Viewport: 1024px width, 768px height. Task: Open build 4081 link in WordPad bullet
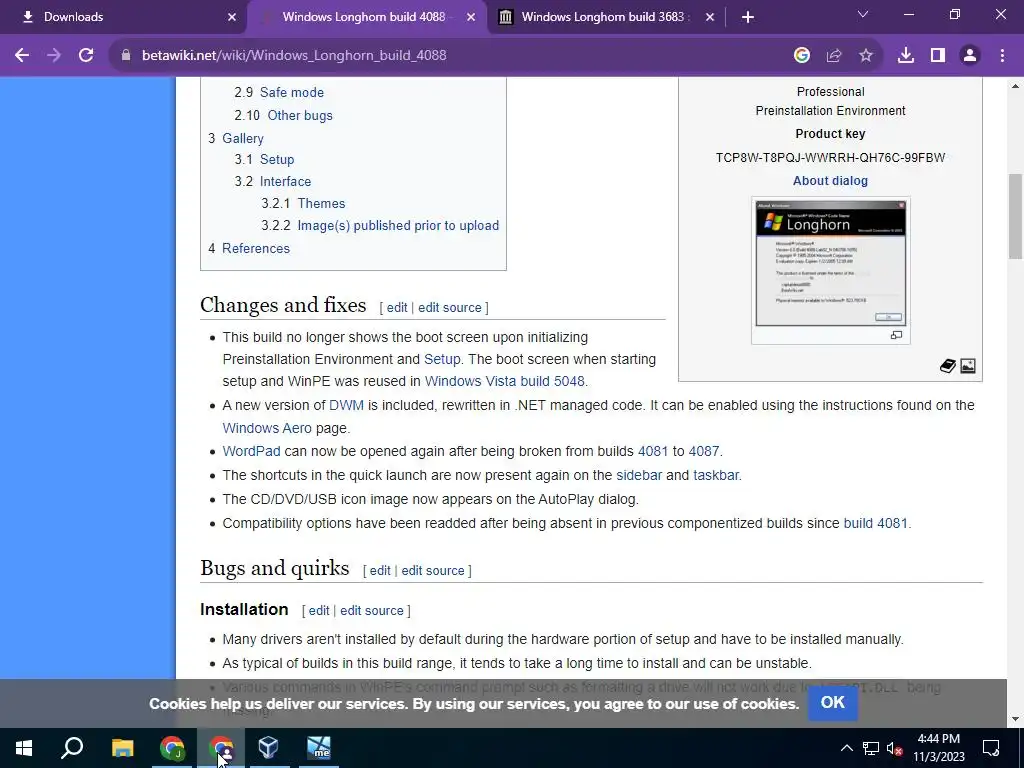(x=653, y=452)
